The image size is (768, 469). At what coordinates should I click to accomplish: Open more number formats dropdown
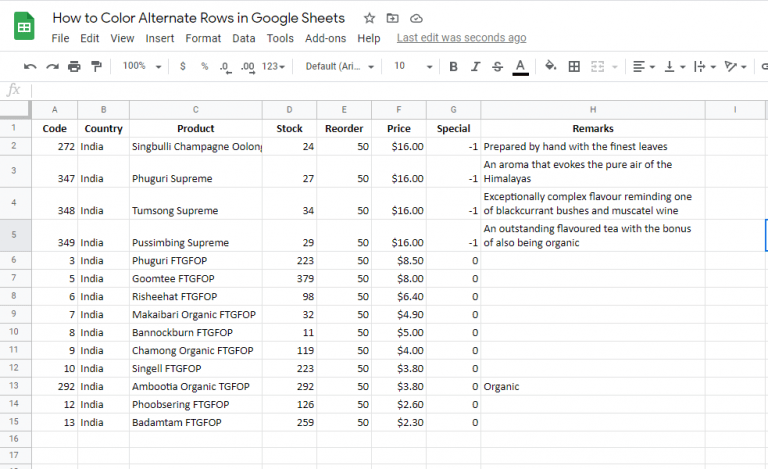point(273,66)
